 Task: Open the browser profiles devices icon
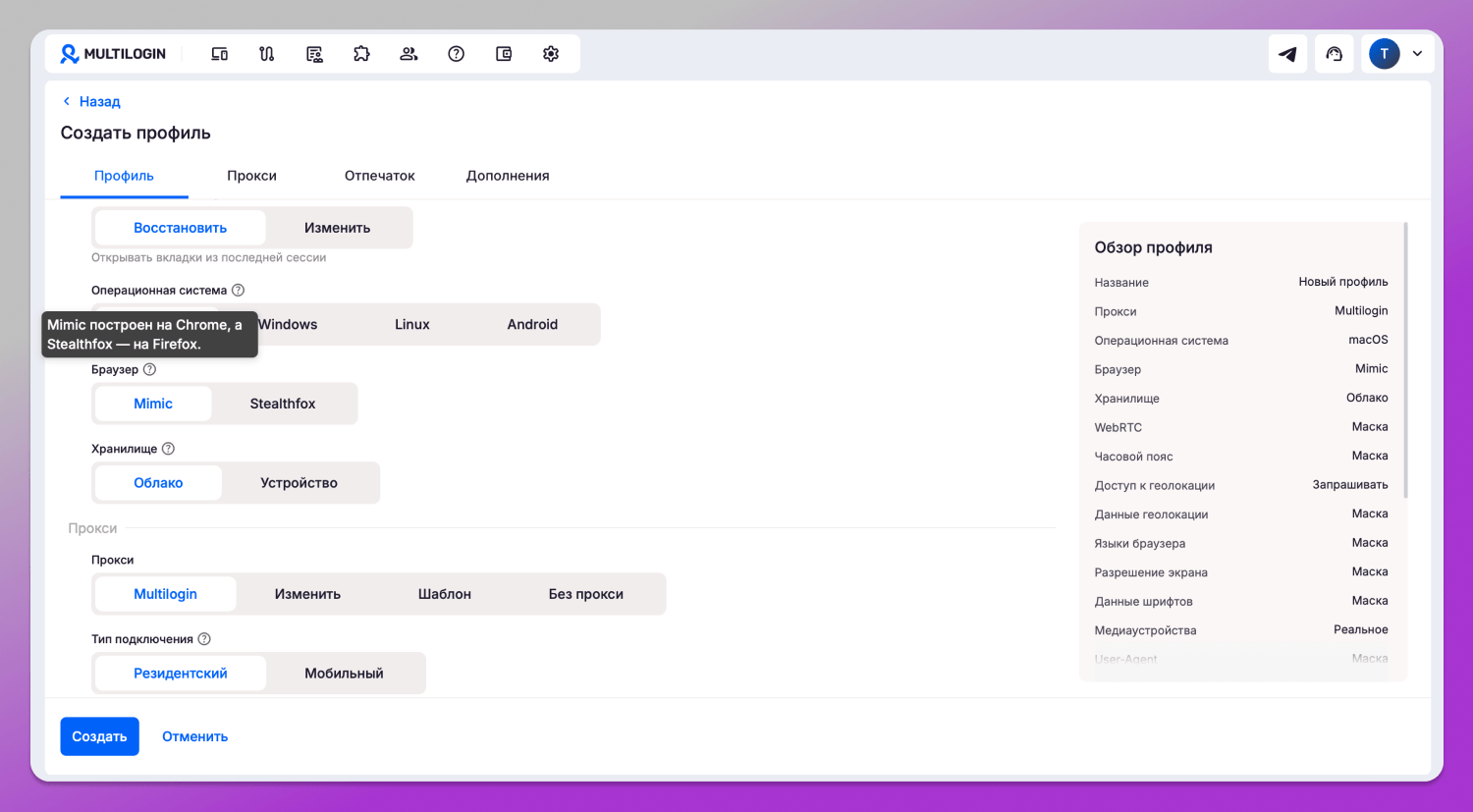(220, 54)
